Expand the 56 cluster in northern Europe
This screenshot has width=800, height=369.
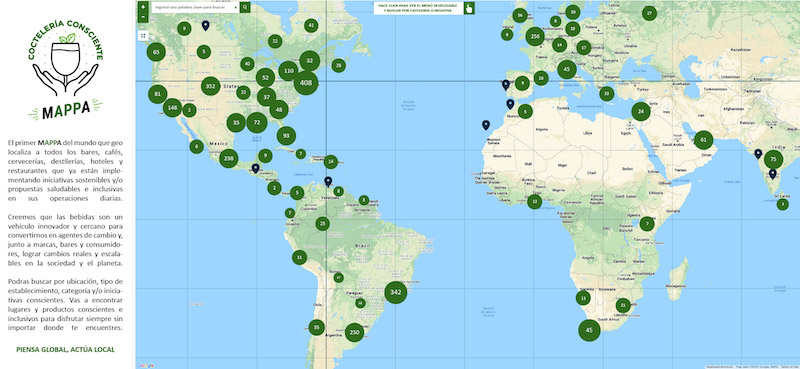pyautogui.click(x=520, y=15)
